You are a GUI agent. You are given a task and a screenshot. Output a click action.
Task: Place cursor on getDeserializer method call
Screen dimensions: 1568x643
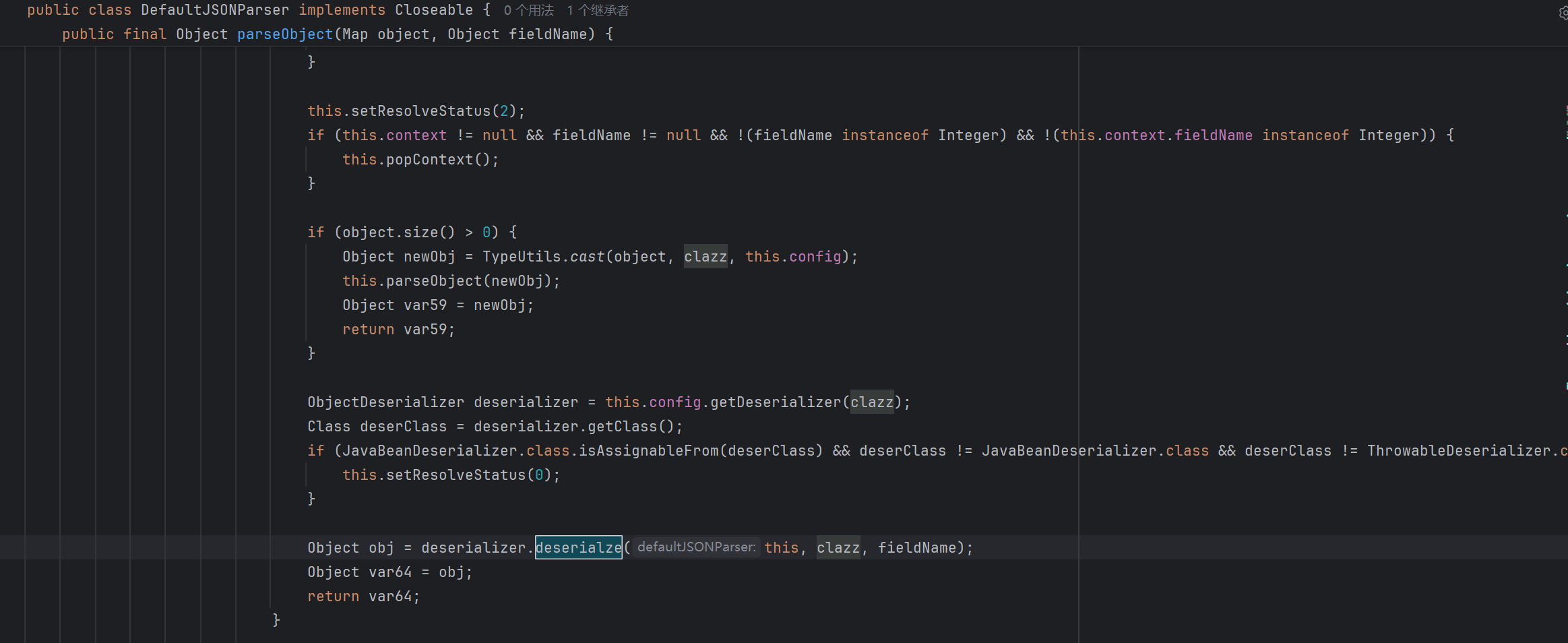(775, 402)
